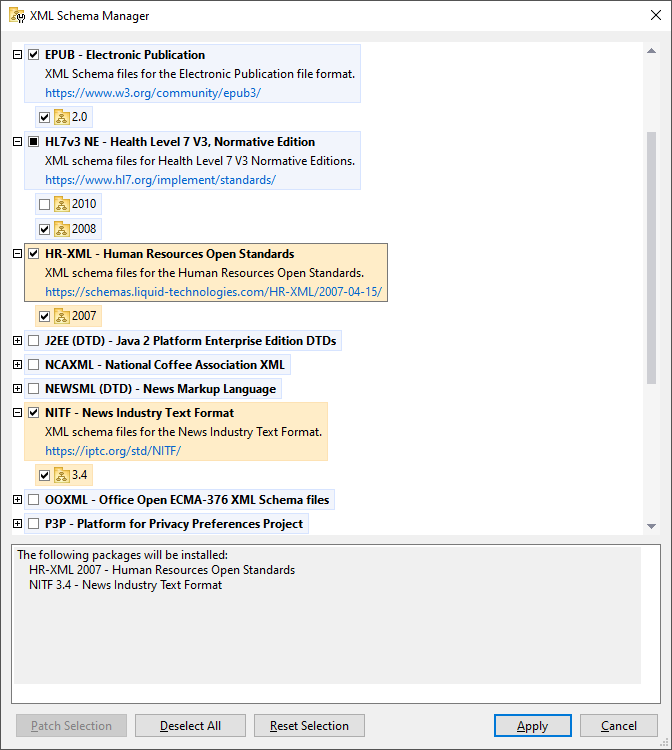
Task: Click the schema folder icon beside 2010
Action: tap(61, 204)
